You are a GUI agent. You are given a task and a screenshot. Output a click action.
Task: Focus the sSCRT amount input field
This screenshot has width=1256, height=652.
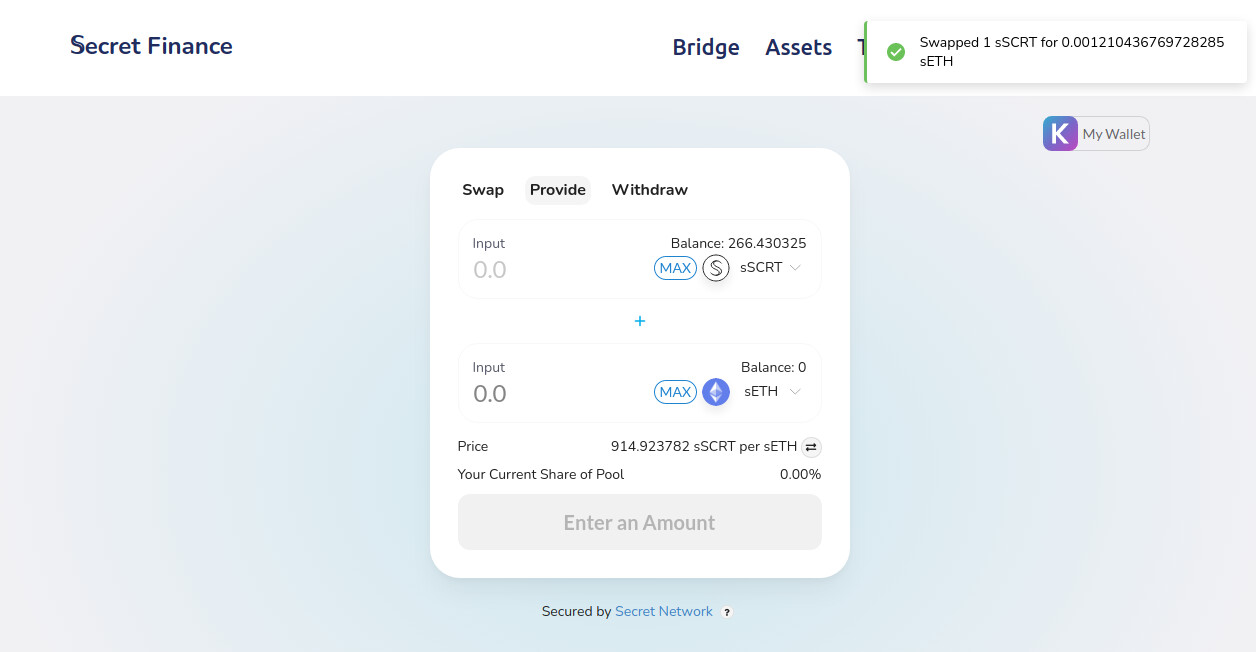point(555,270)
